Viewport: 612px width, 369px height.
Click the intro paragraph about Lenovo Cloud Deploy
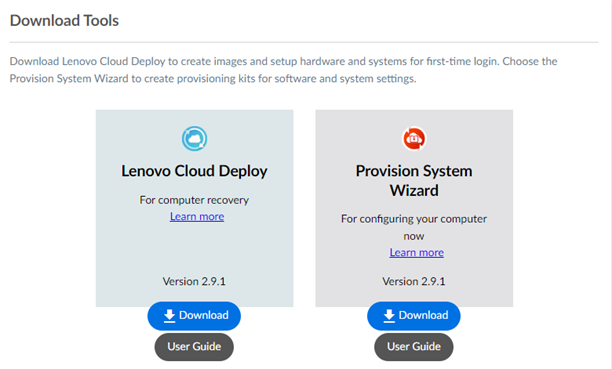[283, 70]
